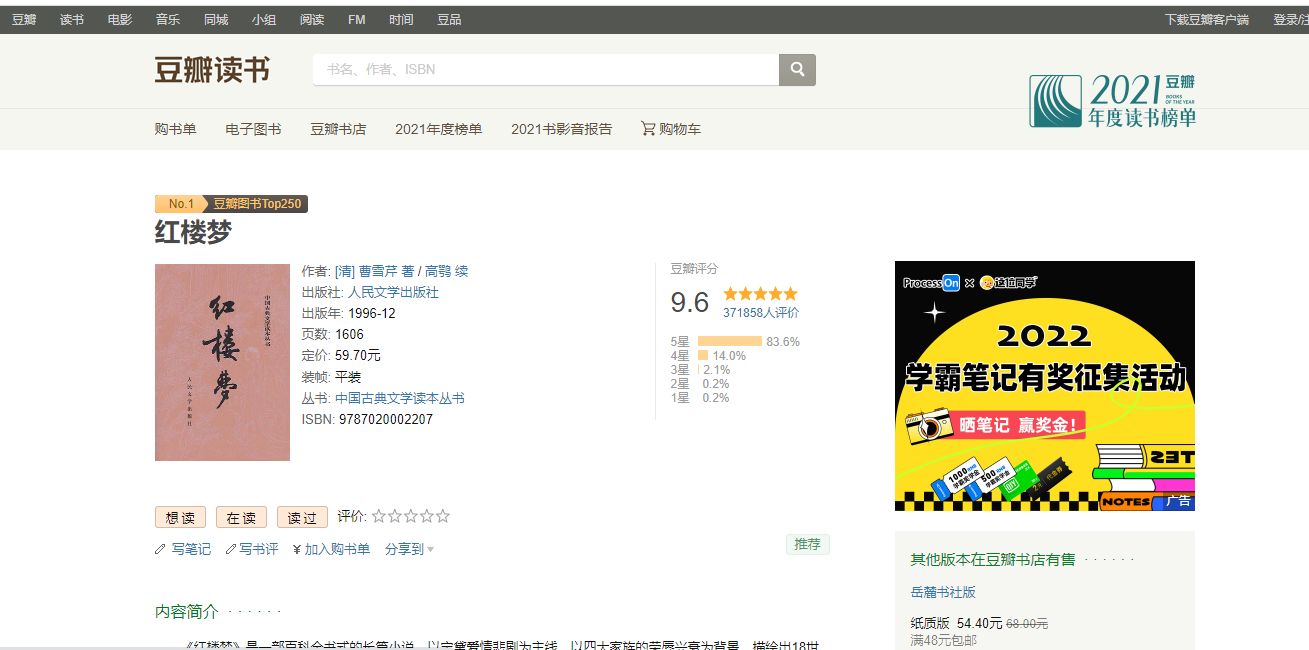Open the 2021 年度读书榜单 logo

[1112, 100]
